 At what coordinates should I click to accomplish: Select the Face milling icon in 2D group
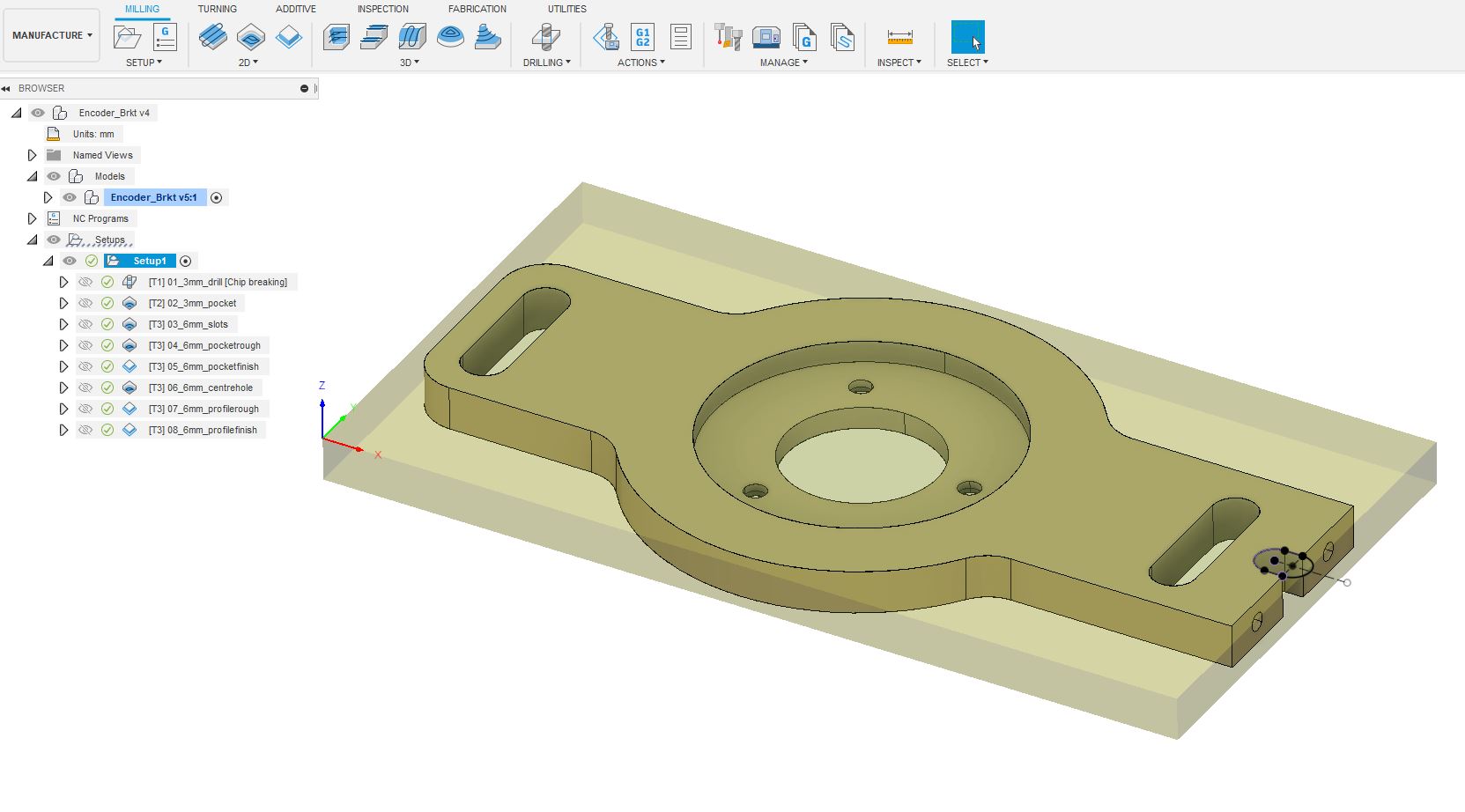[x=289, y=37]
